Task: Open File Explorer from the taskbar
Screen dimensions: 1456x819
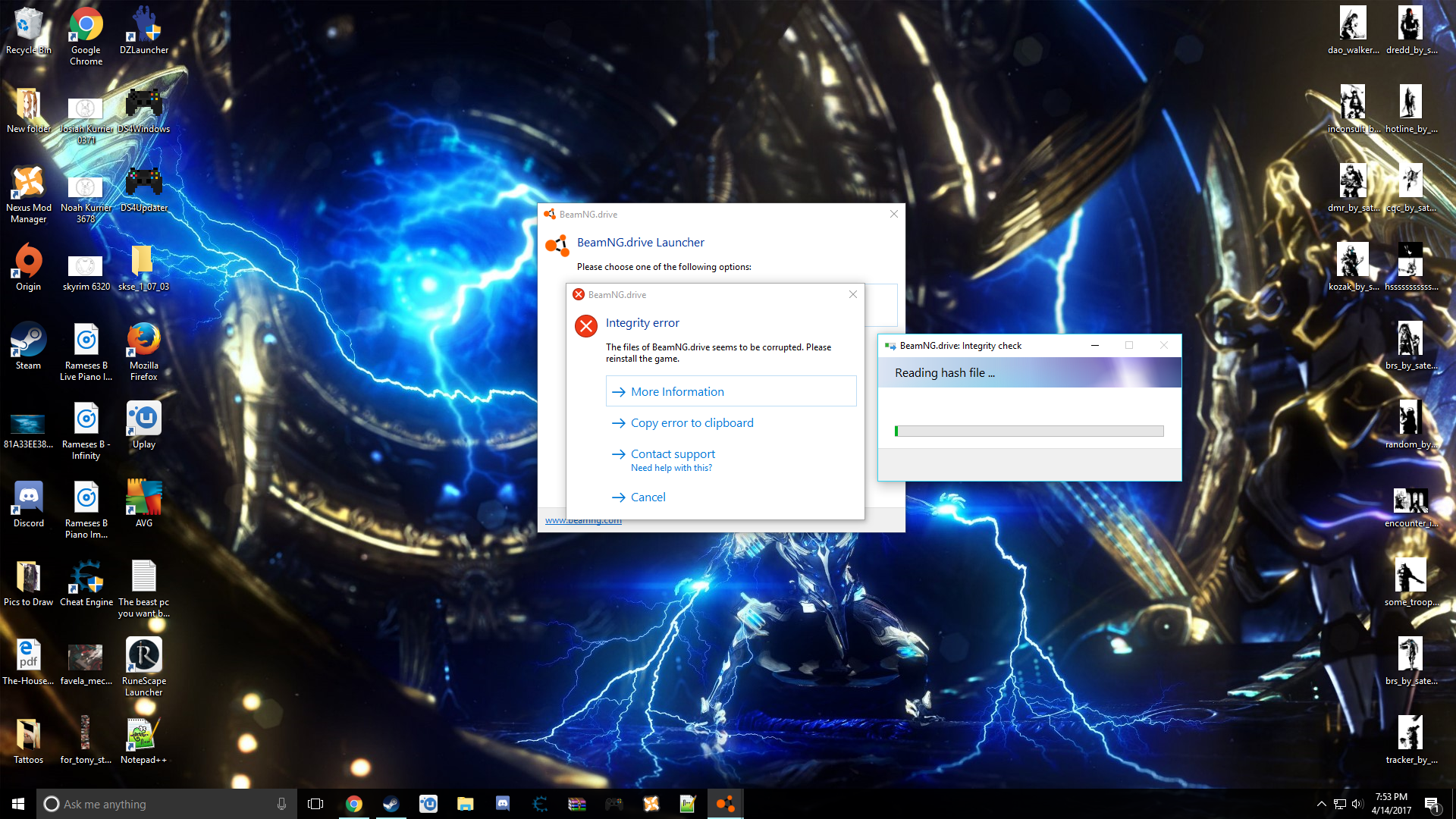Action: (x=465, y=804)
